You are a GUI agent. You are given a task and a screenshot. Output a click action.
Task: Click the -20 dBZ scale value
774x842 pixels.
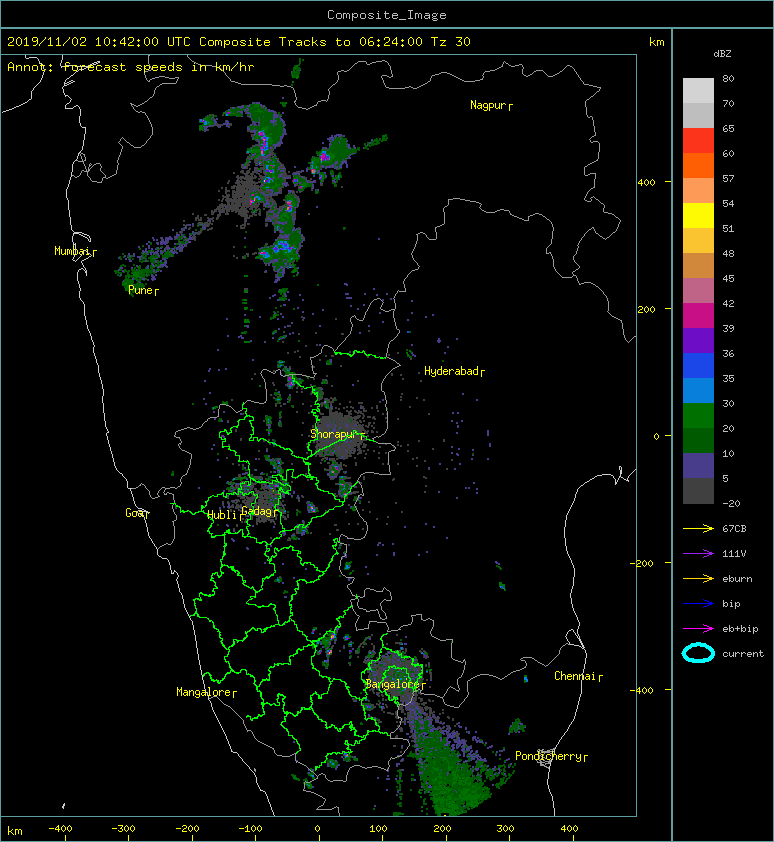tap(731, 503)
